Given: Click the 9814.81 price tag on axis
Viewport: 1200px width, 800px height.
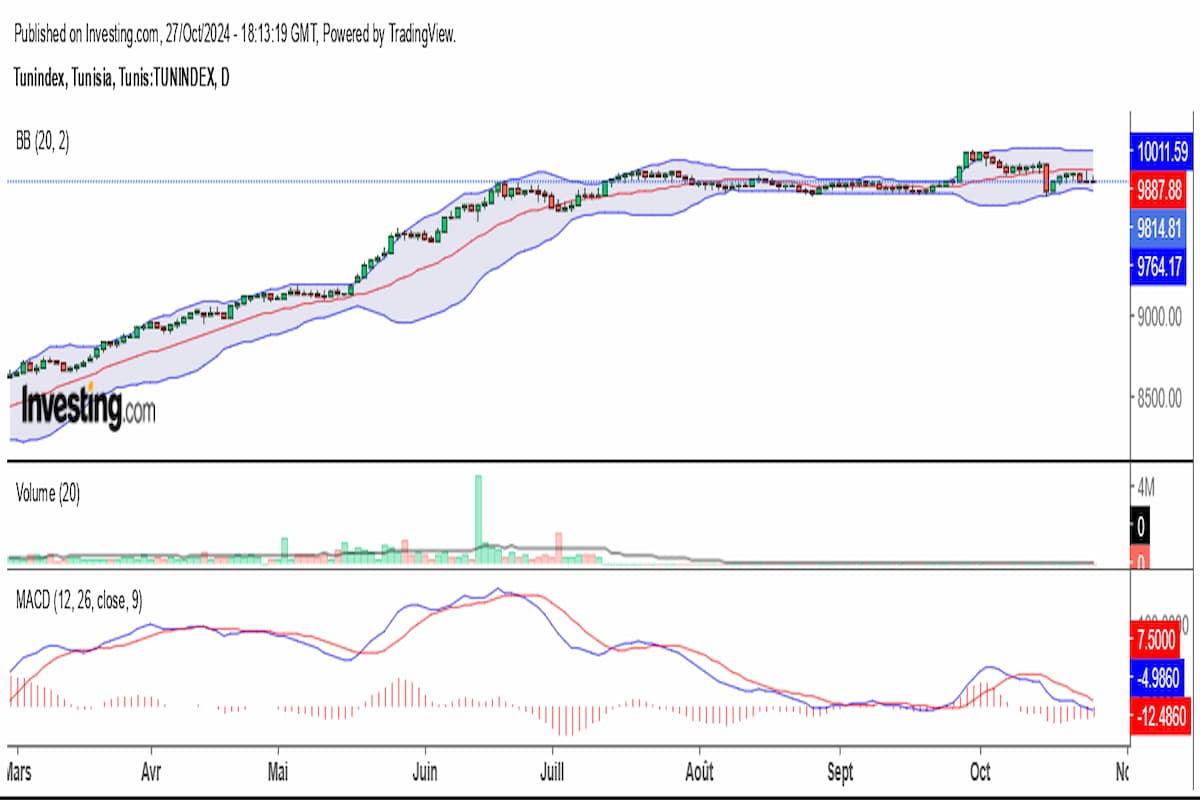Looking at the screenshot, I should tap(1161, 227).
